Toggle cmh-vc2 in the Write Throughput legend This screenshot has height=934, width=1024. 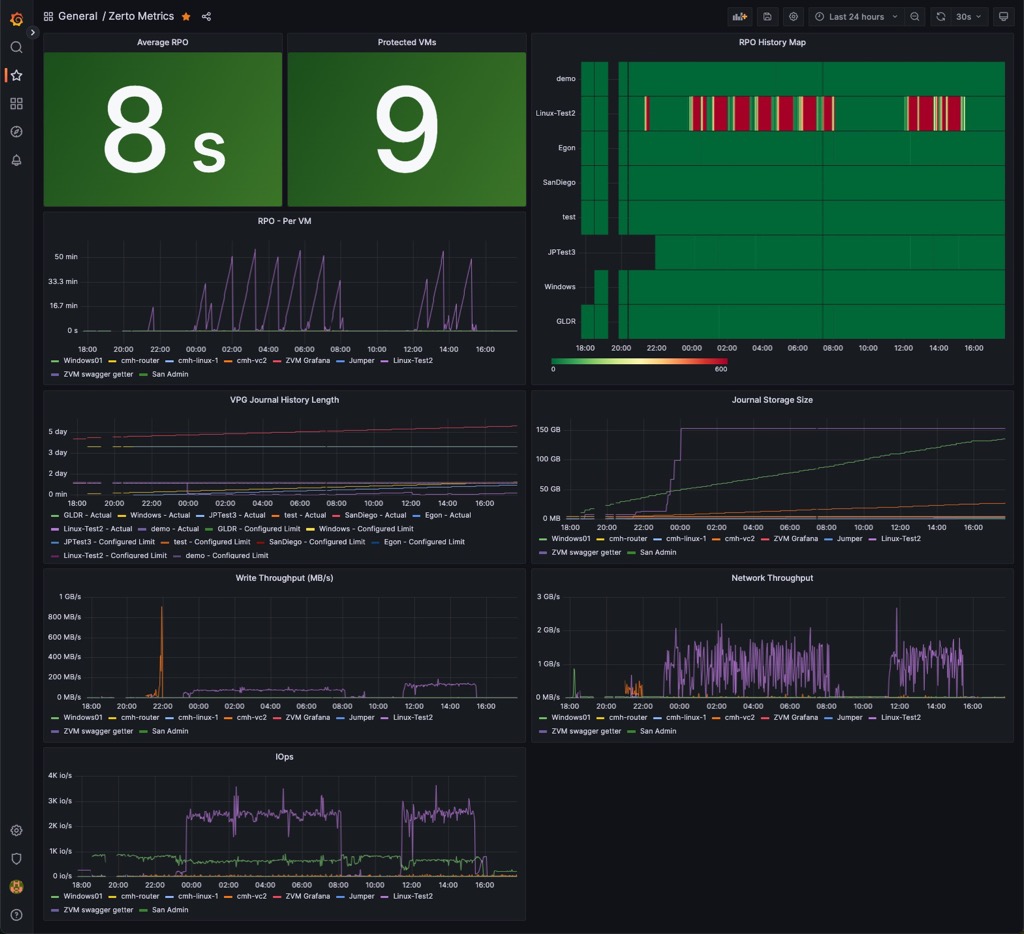(x=251, y=718)
